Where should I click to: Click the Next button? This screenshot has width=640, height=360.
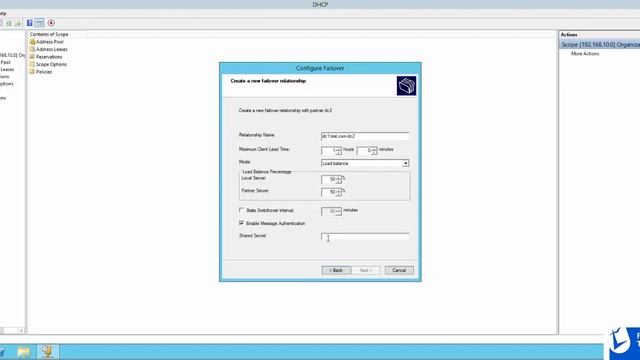pos(365,270)
